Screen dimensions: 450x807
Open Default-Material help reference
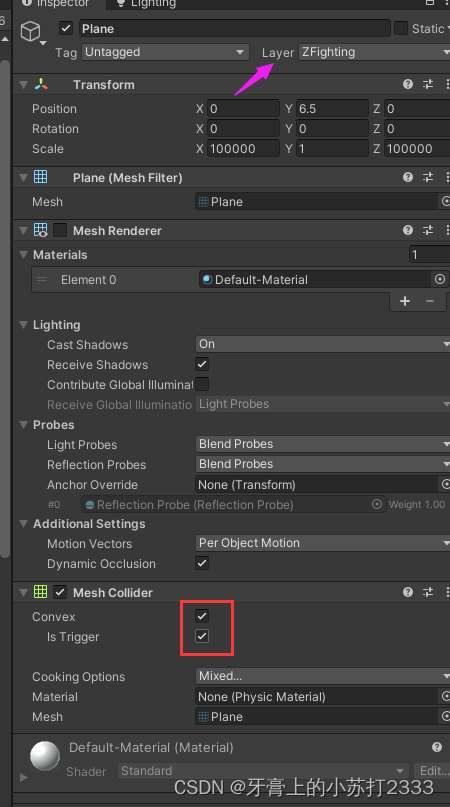[437, 747]
